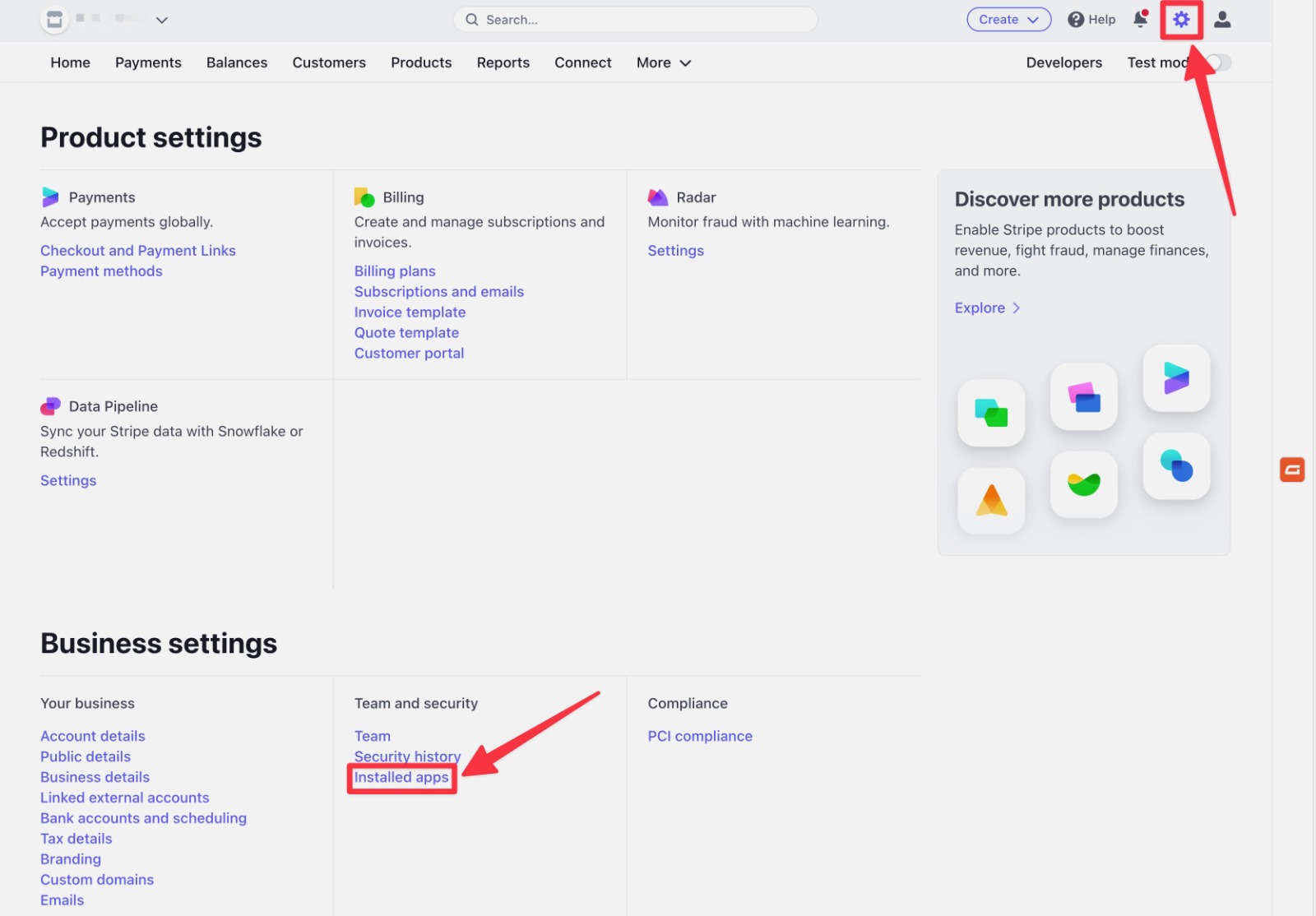Open Tax details
Screen dimensions: 1316x916
(x=76, y=839)
